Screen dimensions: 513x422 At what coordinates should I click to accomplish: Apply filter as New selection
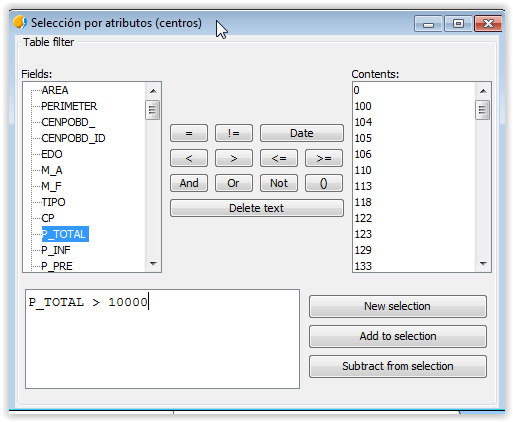398,306
